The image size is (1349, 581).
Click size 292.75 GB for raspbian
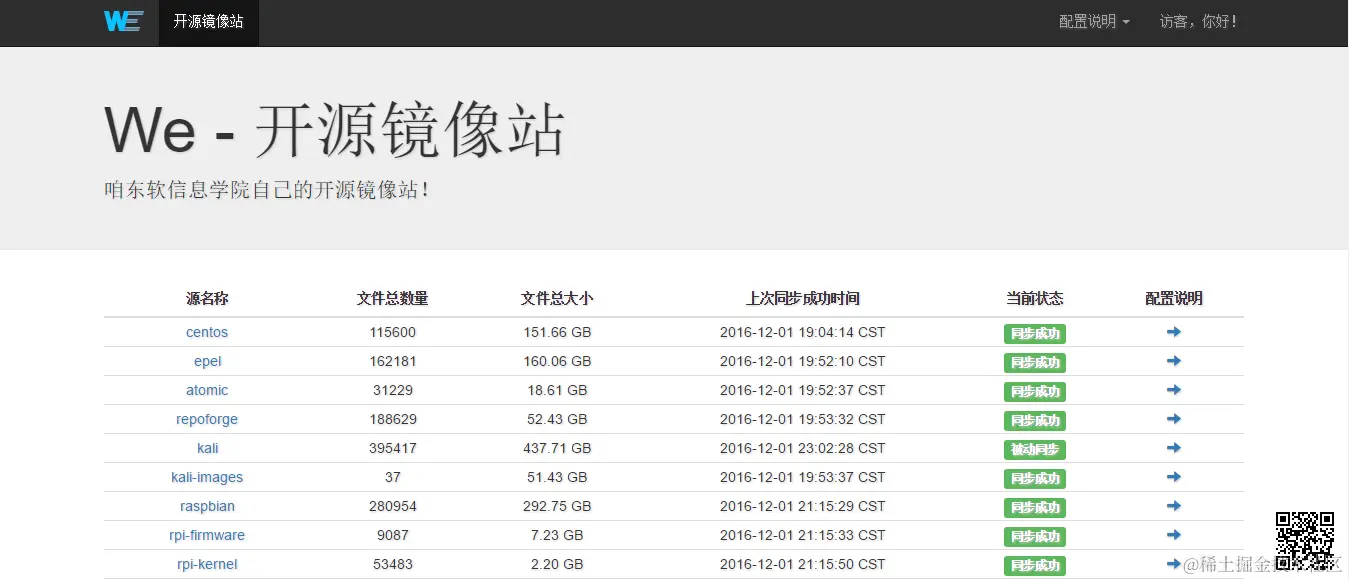click(x=557, y=506)
